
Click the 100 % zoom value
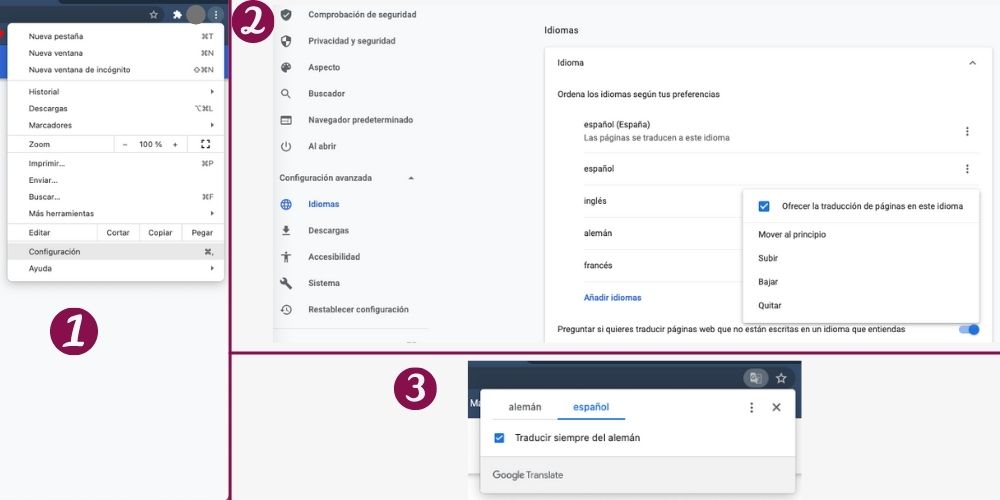click(x=151, y=144)
